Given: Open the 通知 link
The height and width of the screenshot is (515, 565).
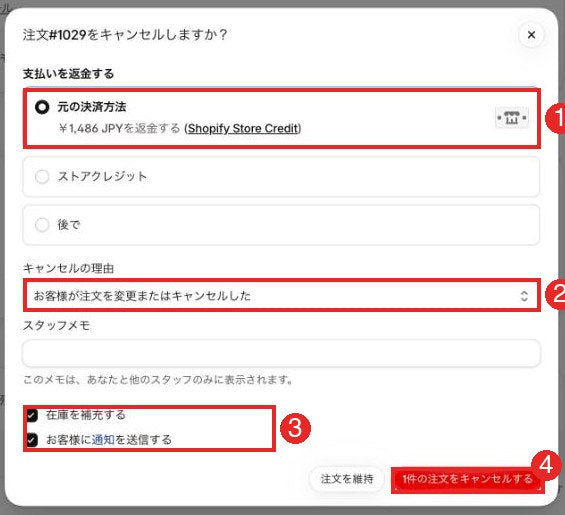Looking at the screenshot, I should 103,440.
